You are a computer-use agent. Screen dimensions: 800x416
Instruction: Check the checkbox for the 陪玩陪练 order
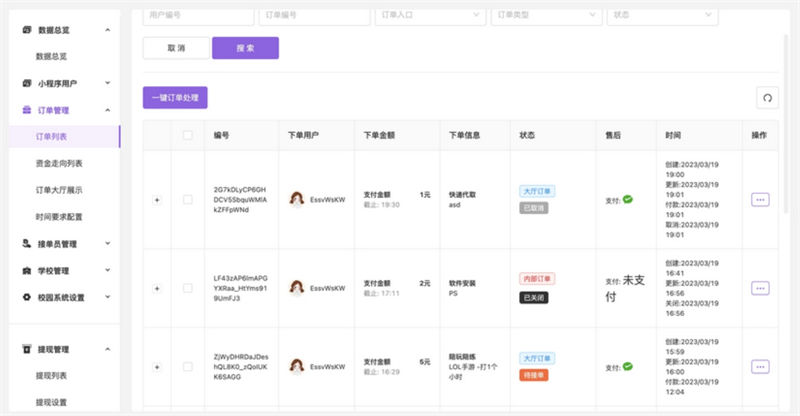click(x=188, y=366)
